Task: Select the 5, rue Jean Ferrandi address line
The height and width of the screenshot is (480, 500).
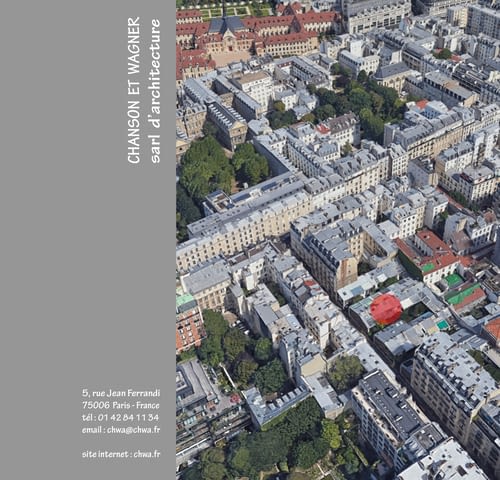Action: (x=121, y=393)
